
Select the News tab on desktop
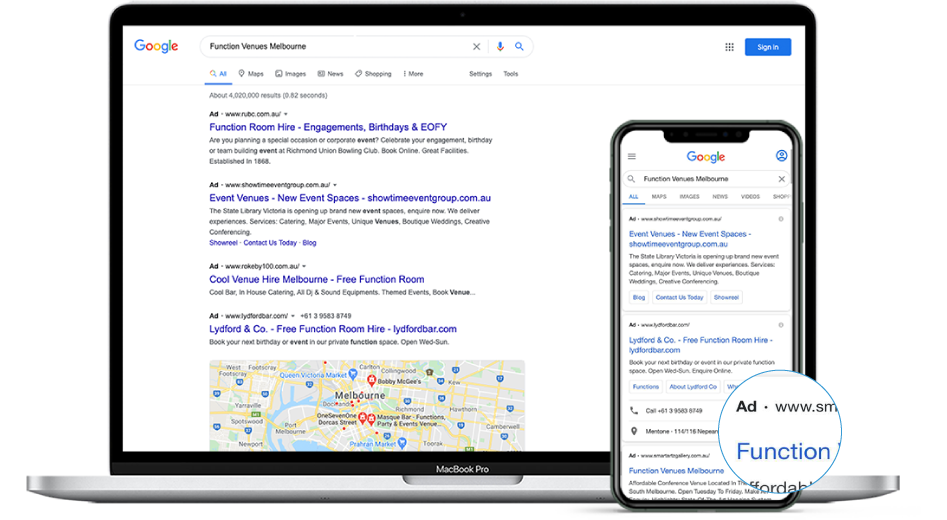(330, 74)
